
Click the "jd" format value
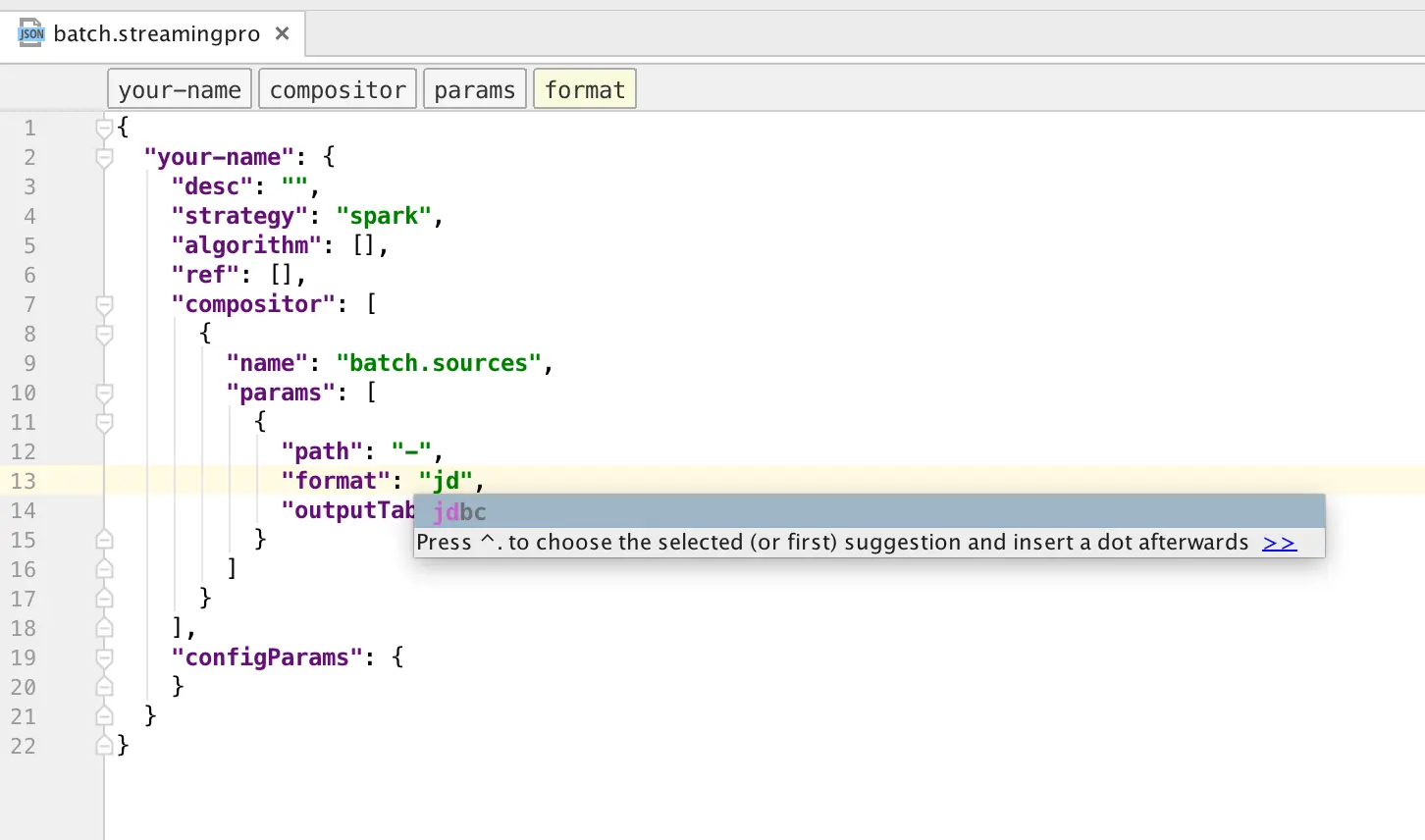pos(447,481)
